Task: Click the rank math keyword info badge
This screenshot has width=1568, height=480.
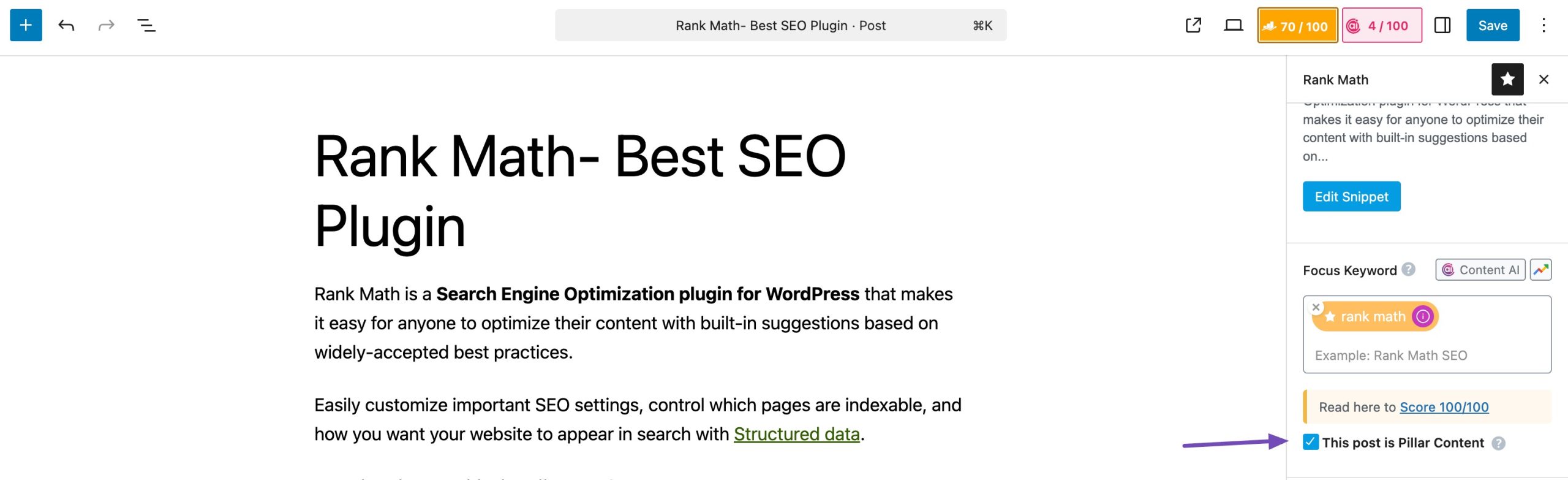Action: coord(1424,316)
